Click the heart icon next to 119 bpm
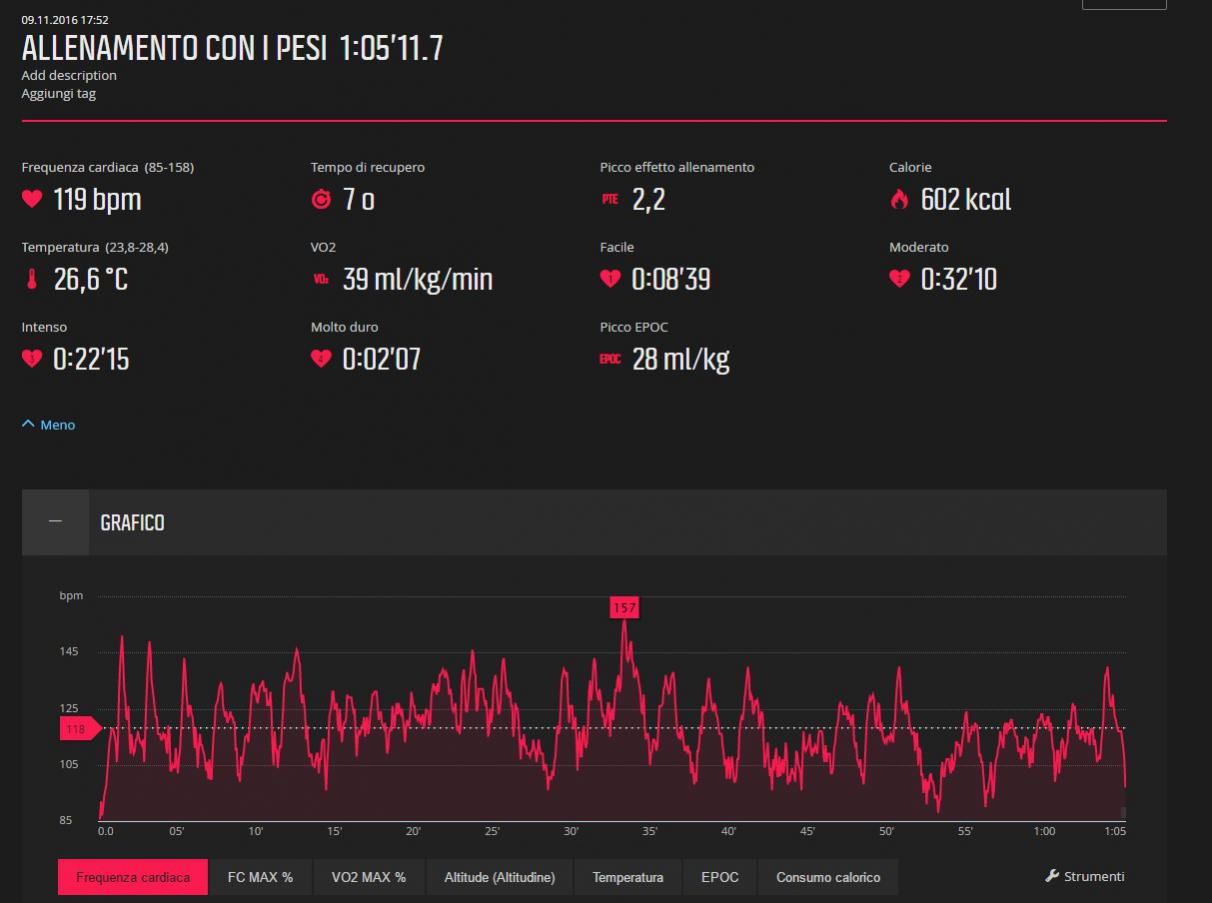This screenshot has height=903, width=1212. pyautogui.click(x=32, y=200)
